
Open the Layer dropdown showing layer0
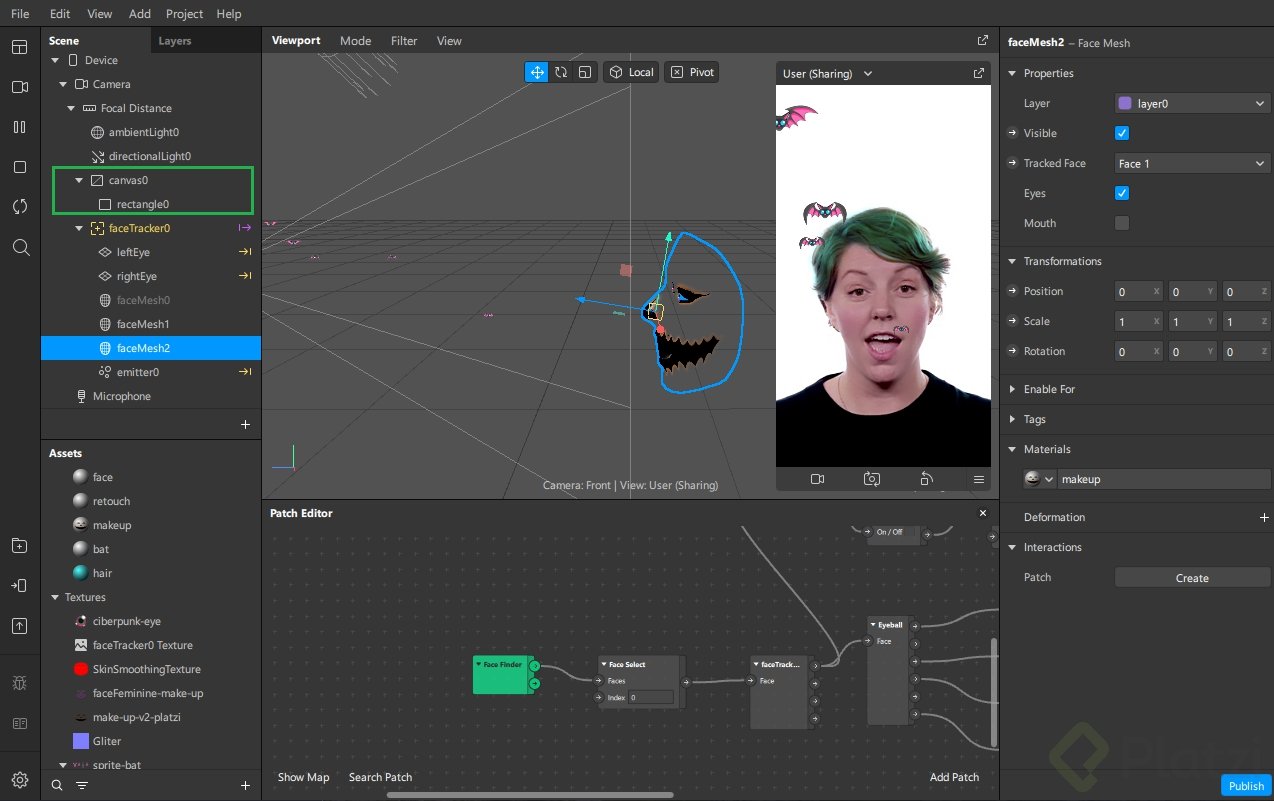coord(1192,103)
